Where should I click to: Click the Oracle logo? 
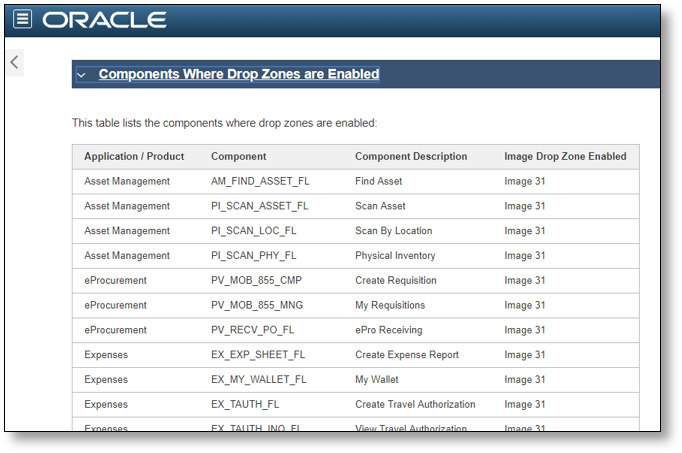click(104, 20)
